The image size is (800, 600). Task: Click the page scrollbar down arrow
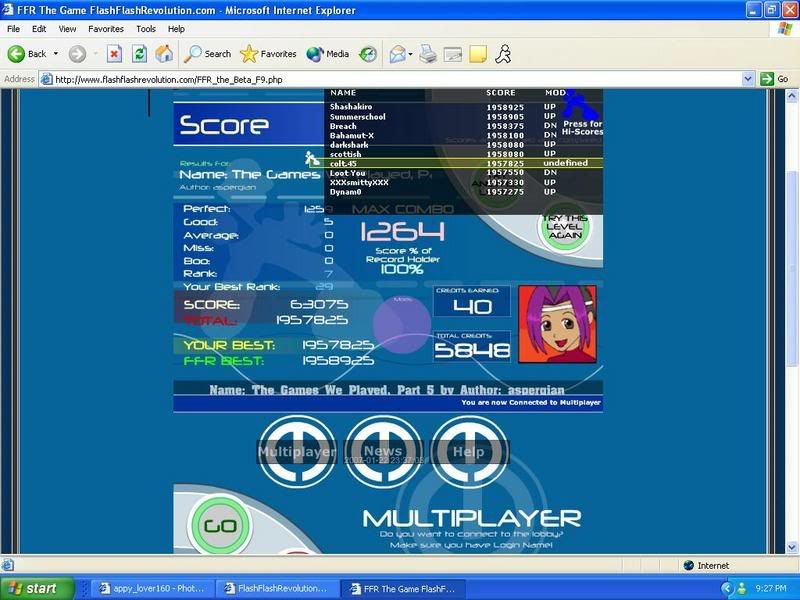tap(792, 547)
